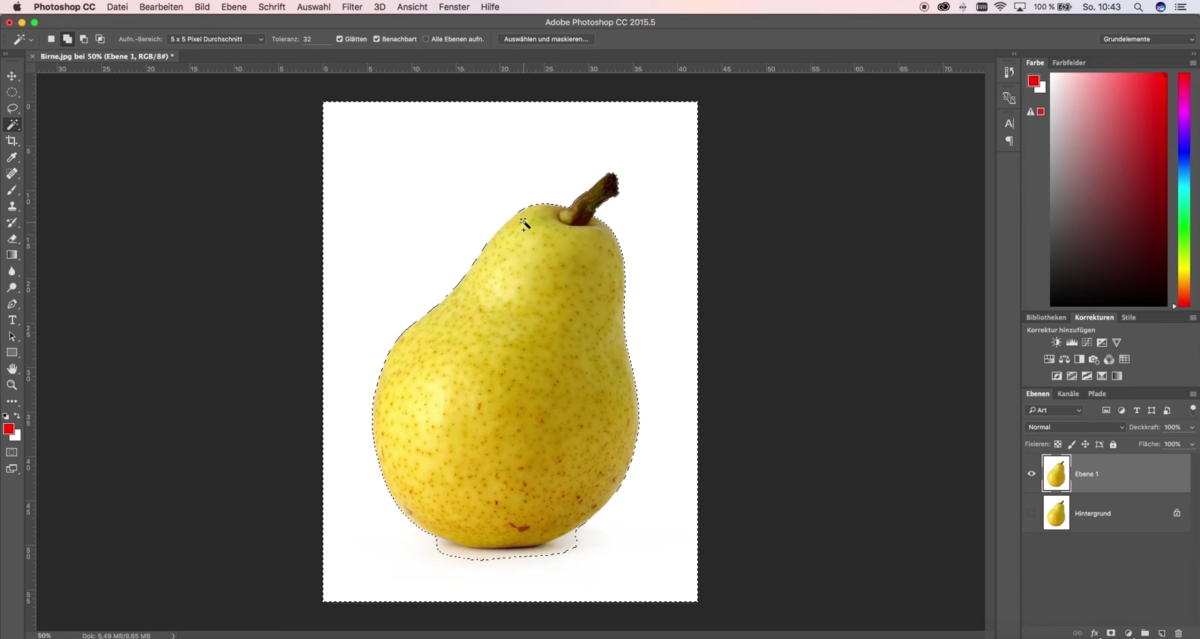Click the Tonwertkorrektur (Levels) adjustment icon
Screen dimensions: 1200x639
coord(1072,341)
